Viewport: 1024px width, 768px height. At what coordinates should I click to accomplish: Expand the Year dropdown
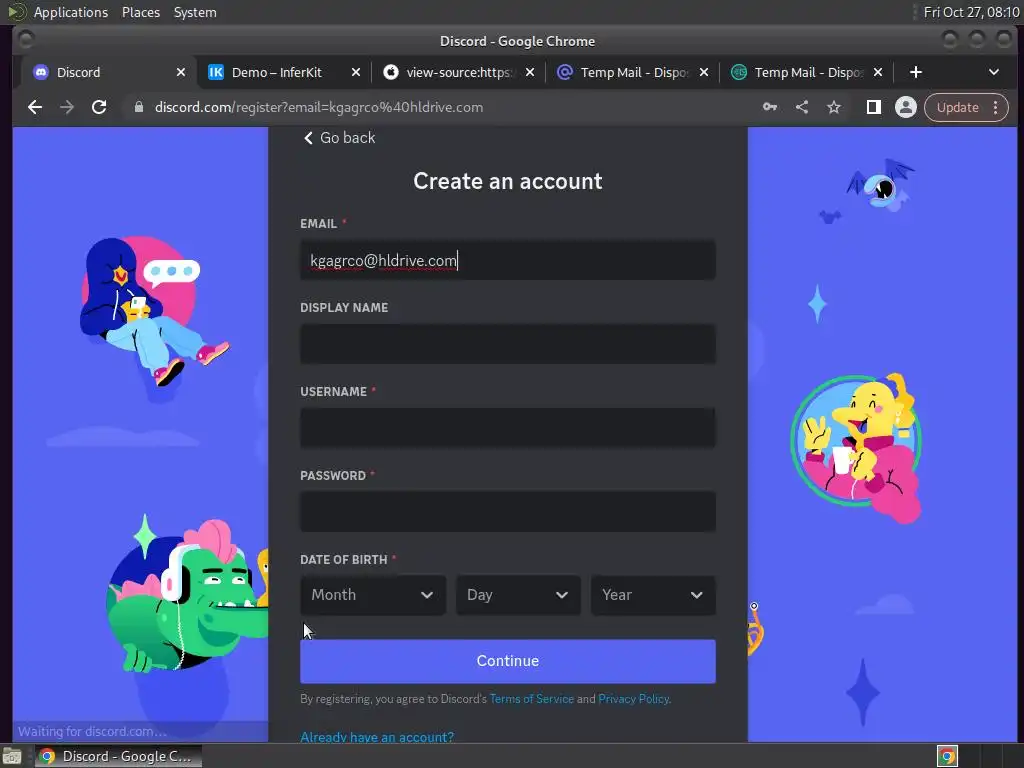pos(653,595)
